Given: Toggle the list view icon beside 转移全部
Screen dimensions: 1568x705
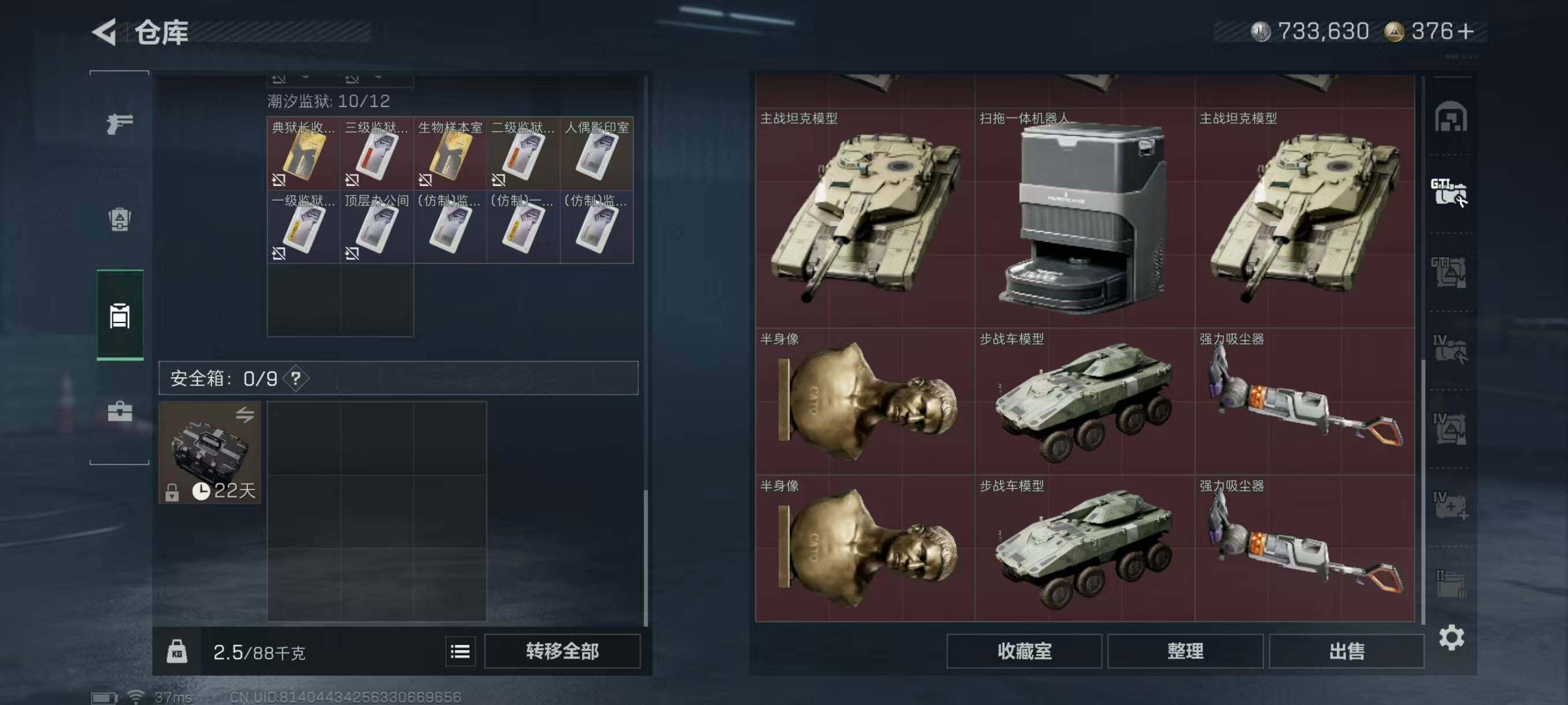Looking at the screenshot, I should pyautogui.click(x=460, y=651).
